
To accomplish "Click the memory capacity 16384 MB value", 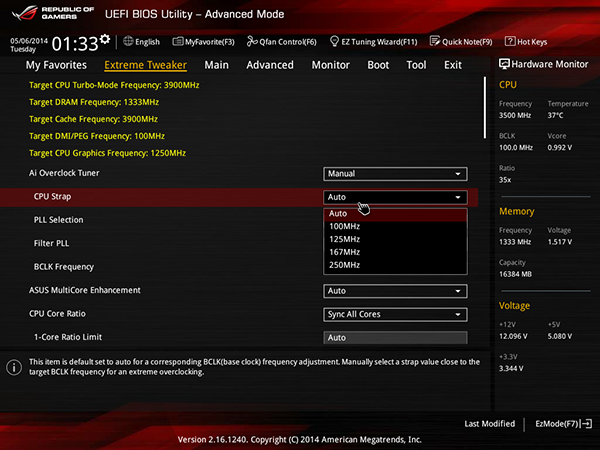I will (515, 274).
